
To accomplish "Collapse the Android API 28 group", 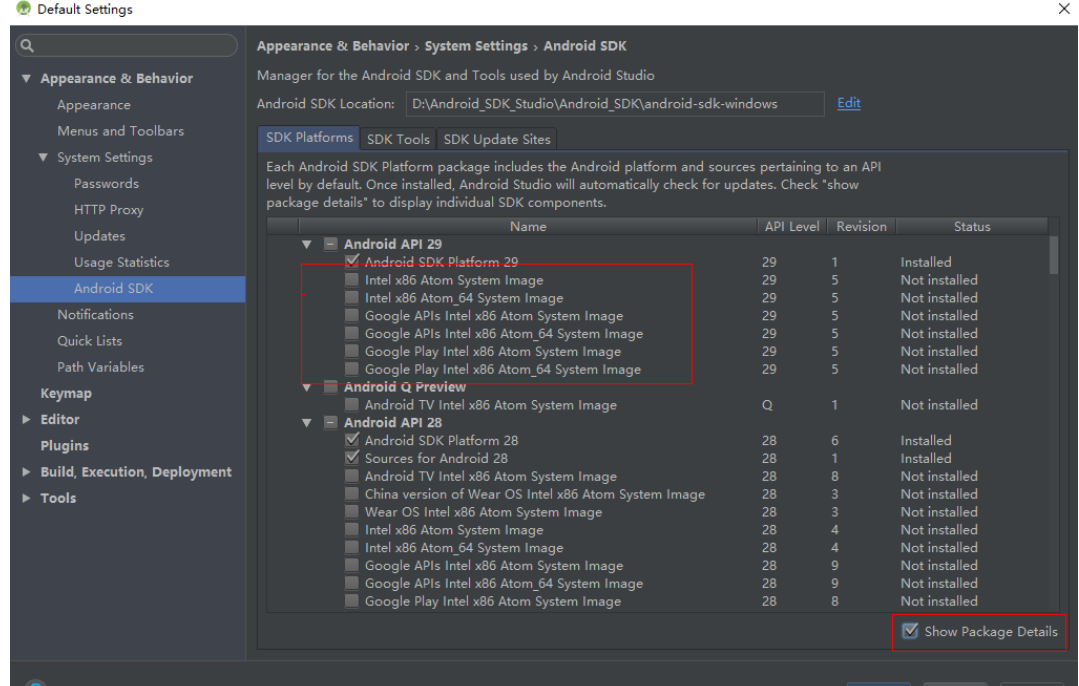I will tap(307, 422).
